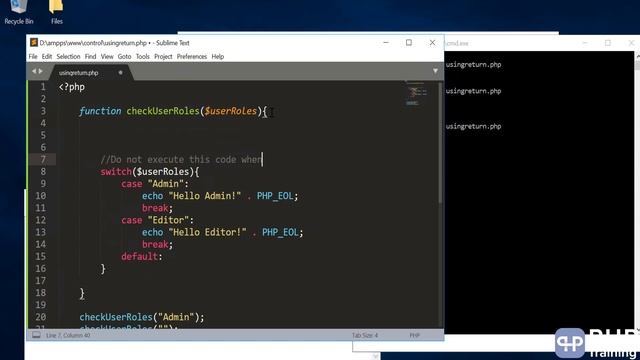Open the Tools menu

pos(142,56)
